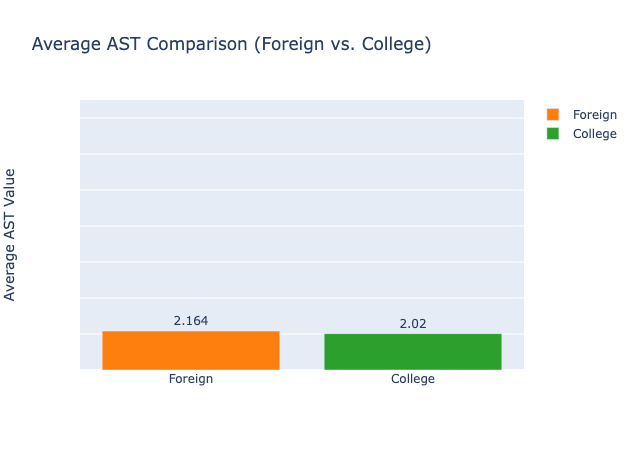Click the orange Foreign bar

click(x=190, y=350)
